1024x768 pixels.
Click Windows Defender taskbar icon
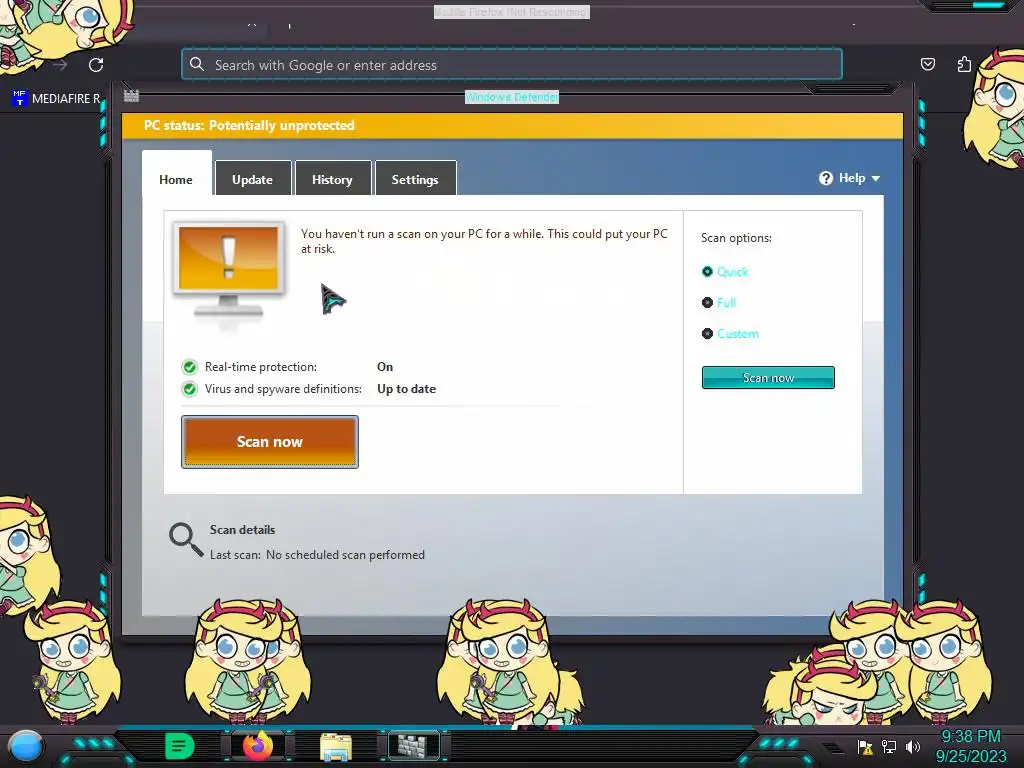[x=413, y=746]
